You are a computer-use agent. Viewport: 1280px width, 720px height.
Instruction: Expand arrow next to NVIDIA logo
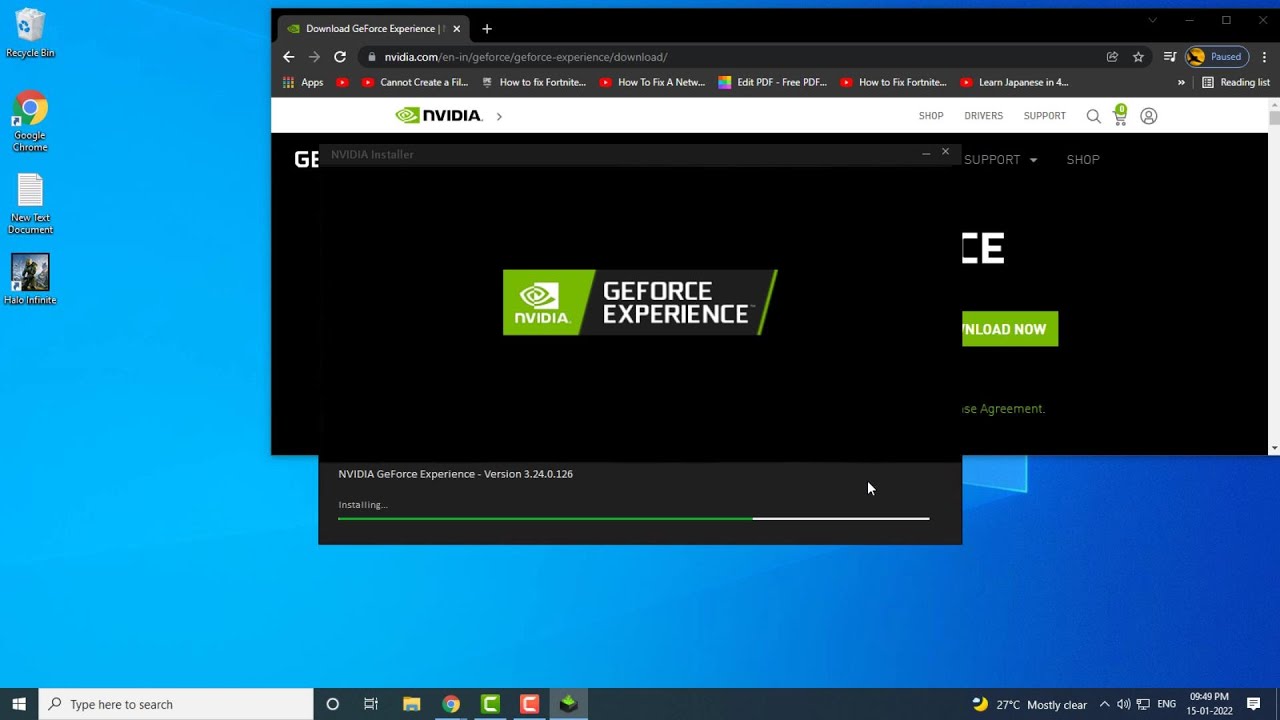point(499,116)
